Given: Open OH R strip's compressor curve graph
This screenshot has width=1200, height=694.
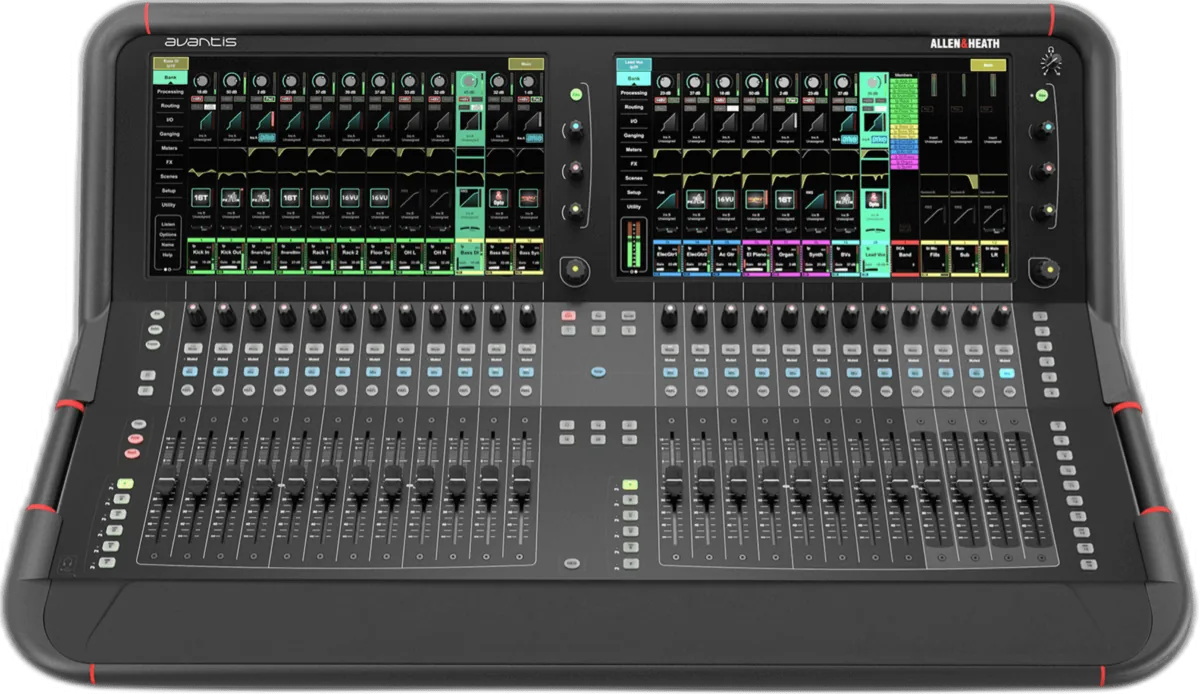Looking at the screenshot, I should pyautogui.click(x=439, y=199).
